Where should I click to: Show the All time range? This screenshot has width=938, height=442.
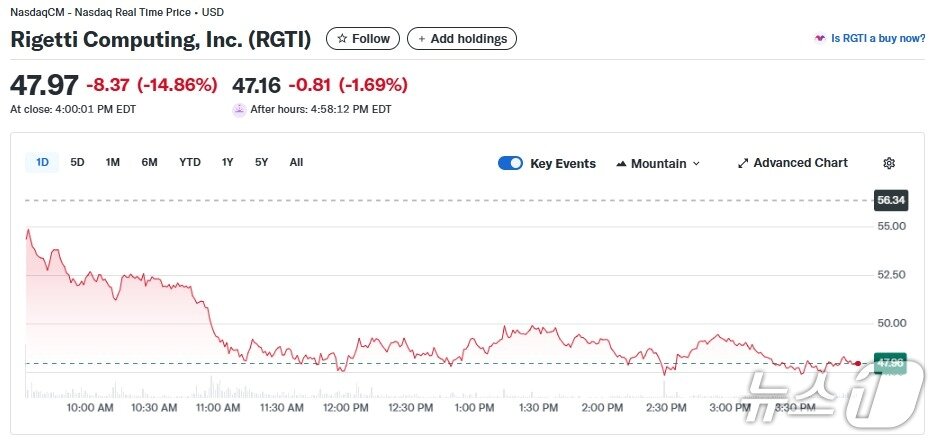296,162
